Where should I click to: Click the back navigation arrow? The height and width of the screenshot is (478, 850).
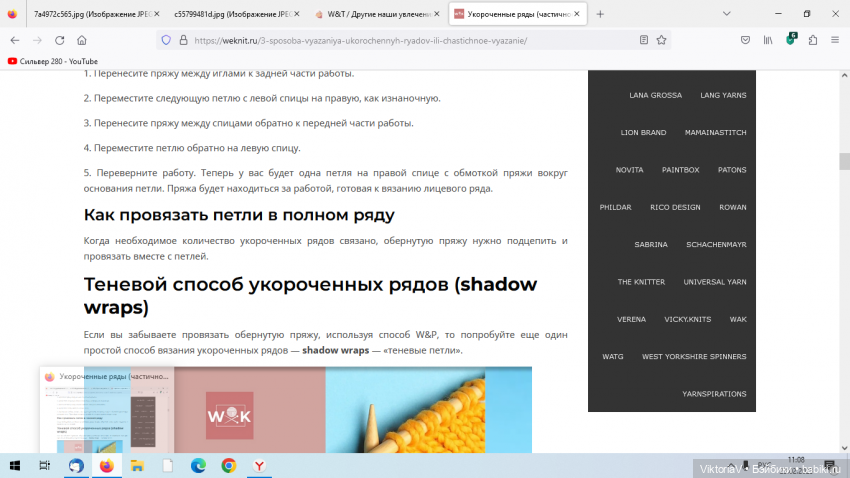point(15,40)
